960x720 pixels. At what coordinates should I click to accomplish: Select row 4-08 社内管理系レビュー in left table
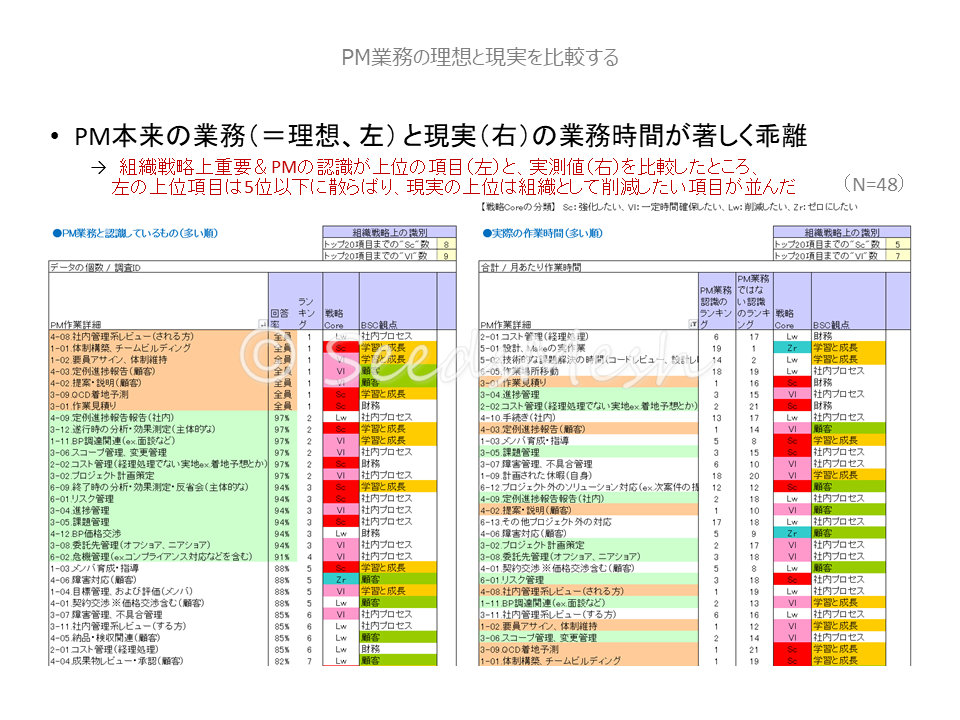point(120,337)
